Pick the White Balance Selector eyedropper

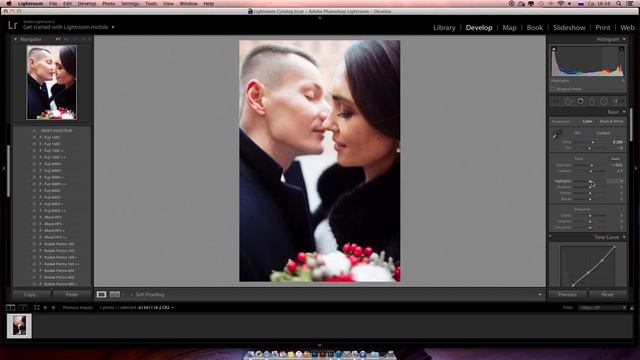click(x=557, y=135)
